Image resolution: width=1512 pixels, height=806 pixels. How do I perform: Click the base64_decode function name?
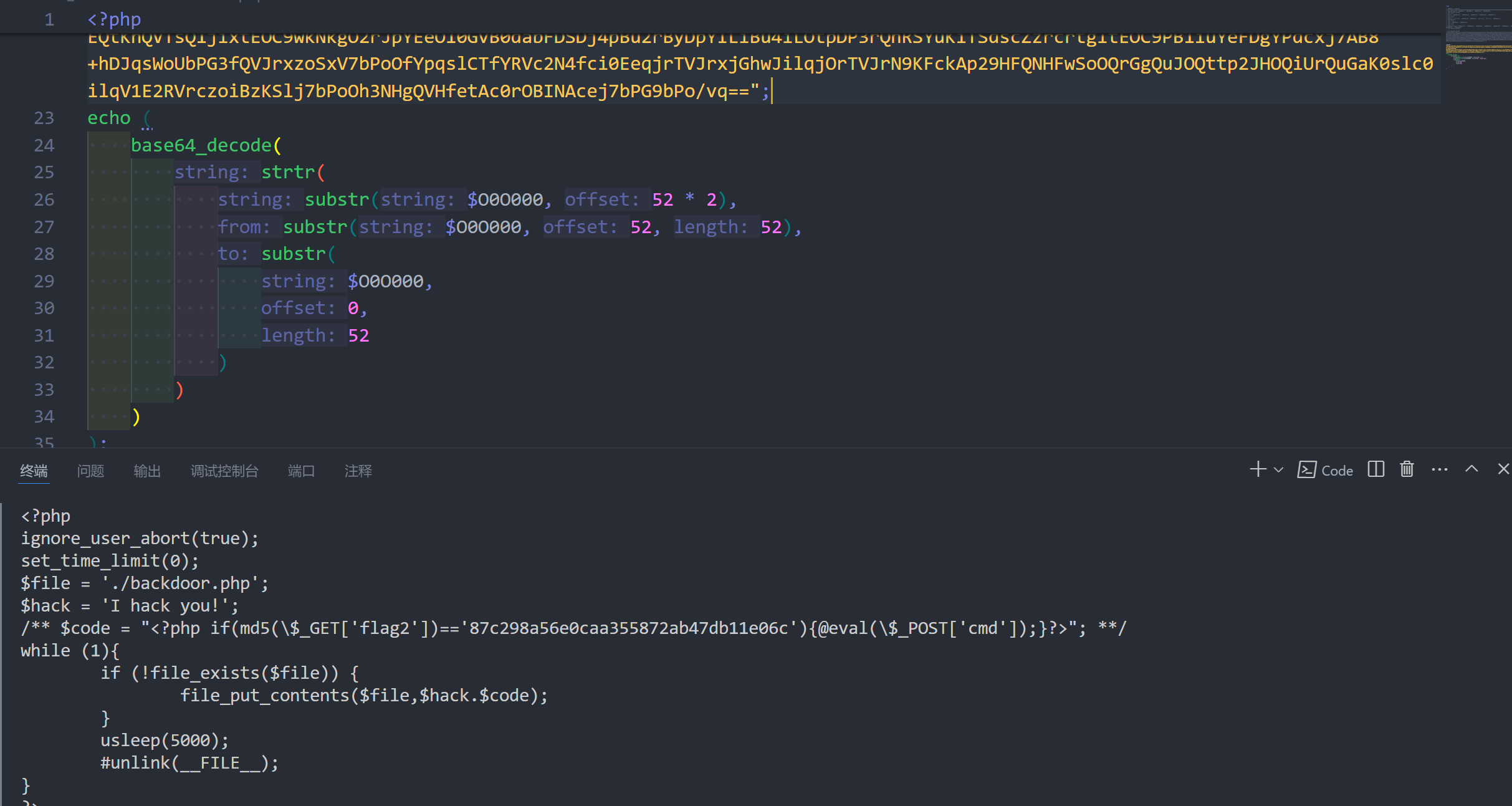point(201,145)
